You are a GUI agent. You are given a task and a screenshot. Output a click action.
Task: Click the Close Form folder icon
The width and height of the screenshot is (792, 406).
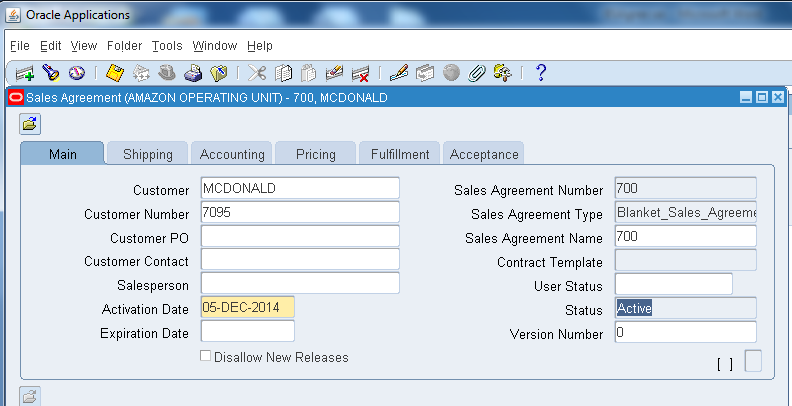click(x=219, y=73)
